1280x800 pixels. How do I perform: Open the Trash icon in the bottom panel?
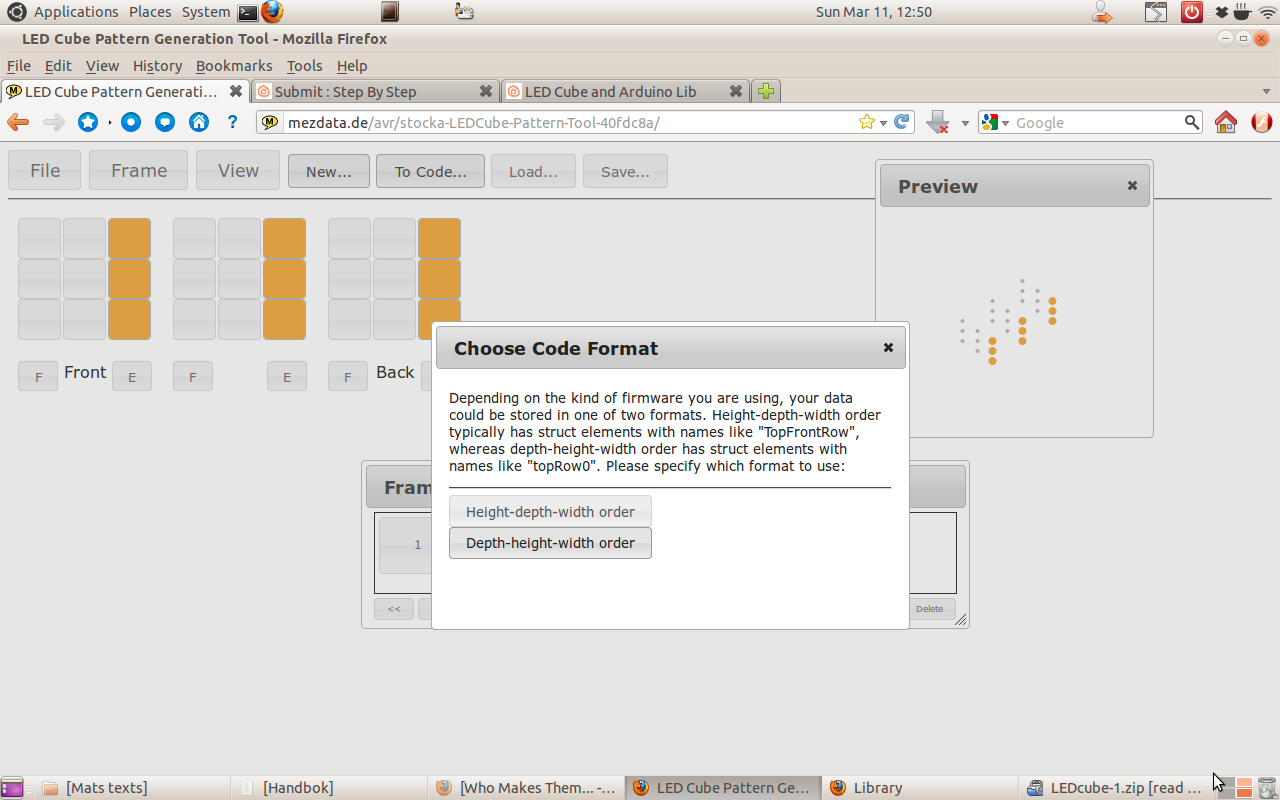1267,788
